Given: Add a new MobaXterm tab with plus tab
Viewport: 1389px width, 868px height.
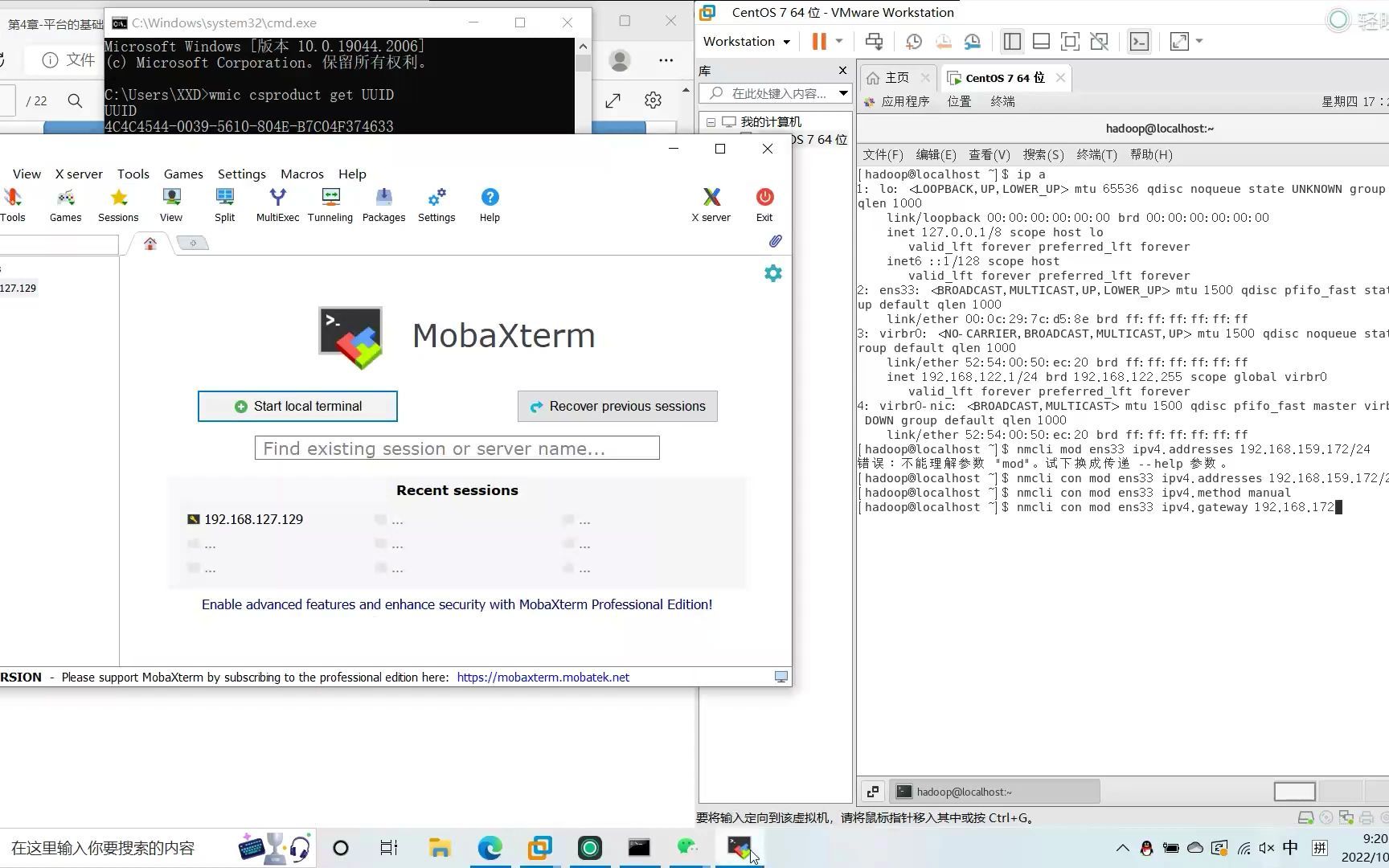Looking at the screenshot, I should 193,243.
